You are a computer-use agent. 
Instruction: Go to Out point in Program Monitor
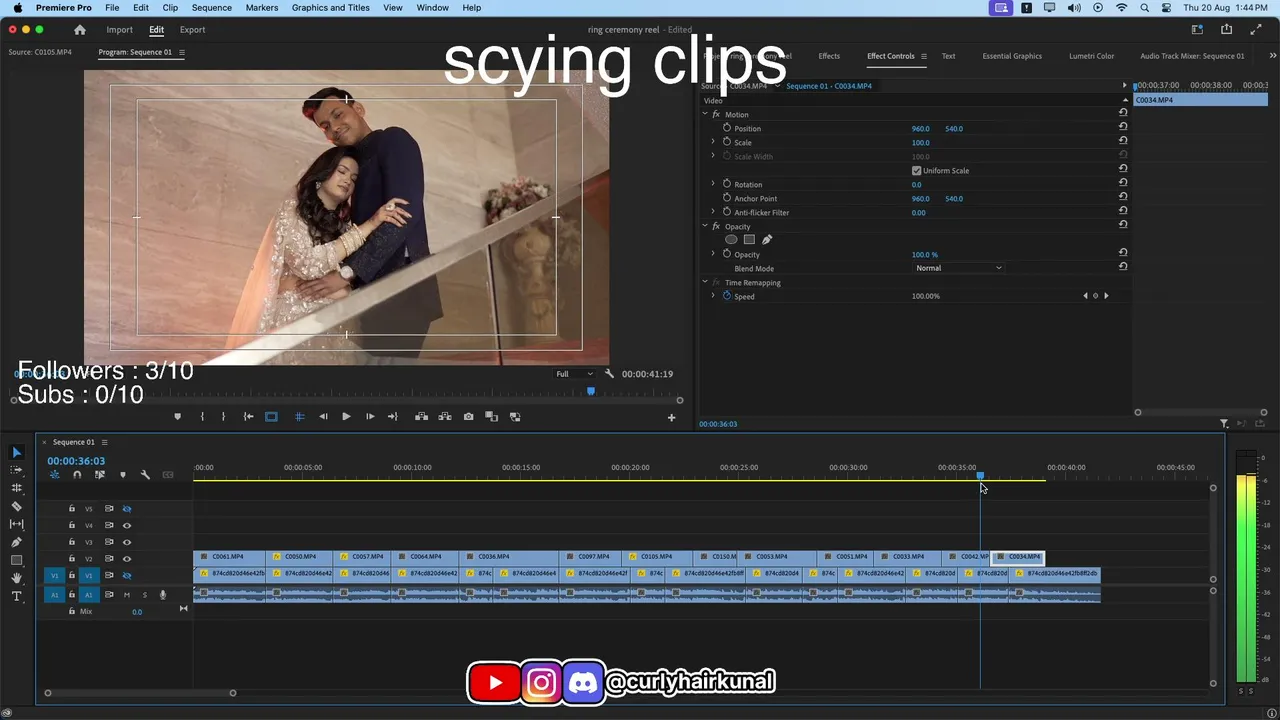point(392,417)
